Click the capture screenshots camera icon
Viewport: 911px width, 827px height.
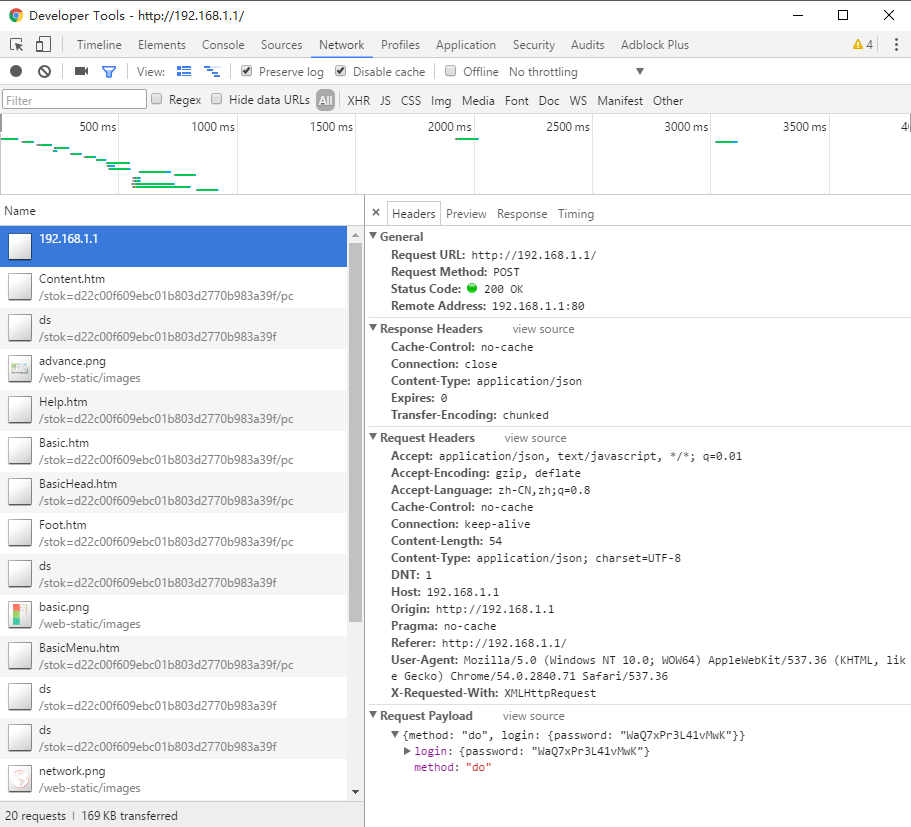click(82, 72)
